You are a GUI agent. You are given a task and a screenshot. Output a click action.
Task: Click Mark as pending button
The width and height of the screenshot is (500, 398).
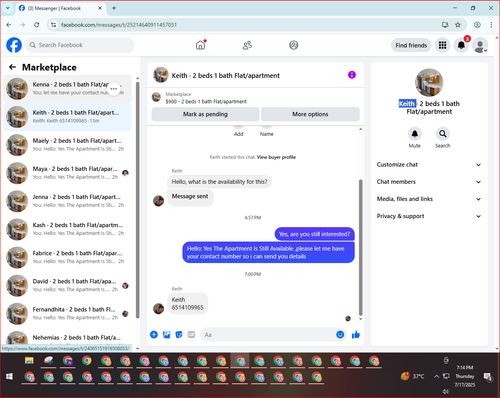tap(205, 114)
